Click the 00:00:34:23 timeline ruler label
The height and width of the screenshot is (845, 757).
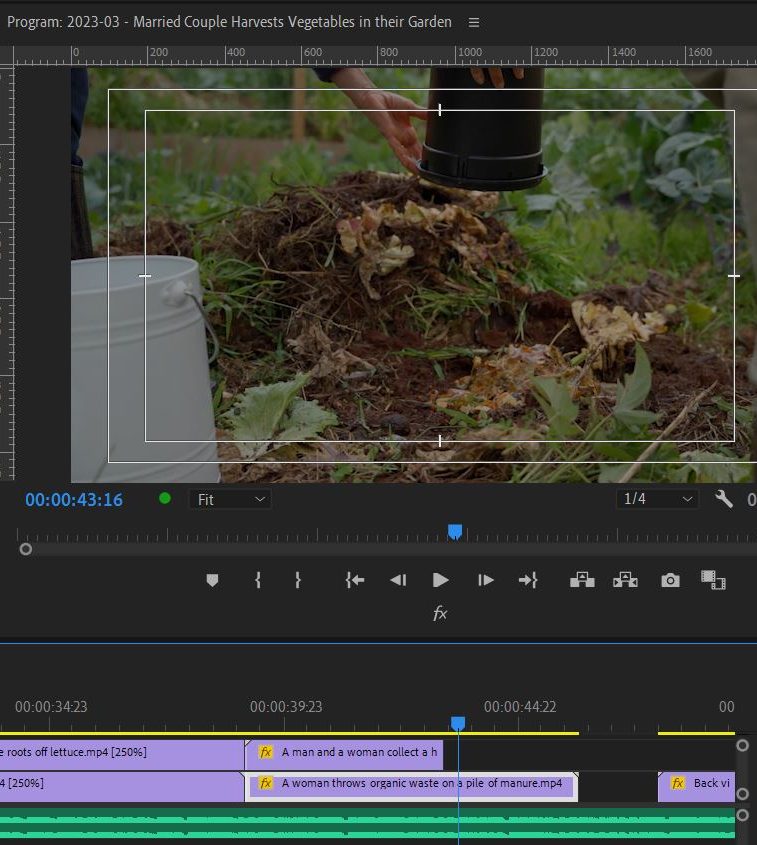pyautogui.click(x=51, y=707)
